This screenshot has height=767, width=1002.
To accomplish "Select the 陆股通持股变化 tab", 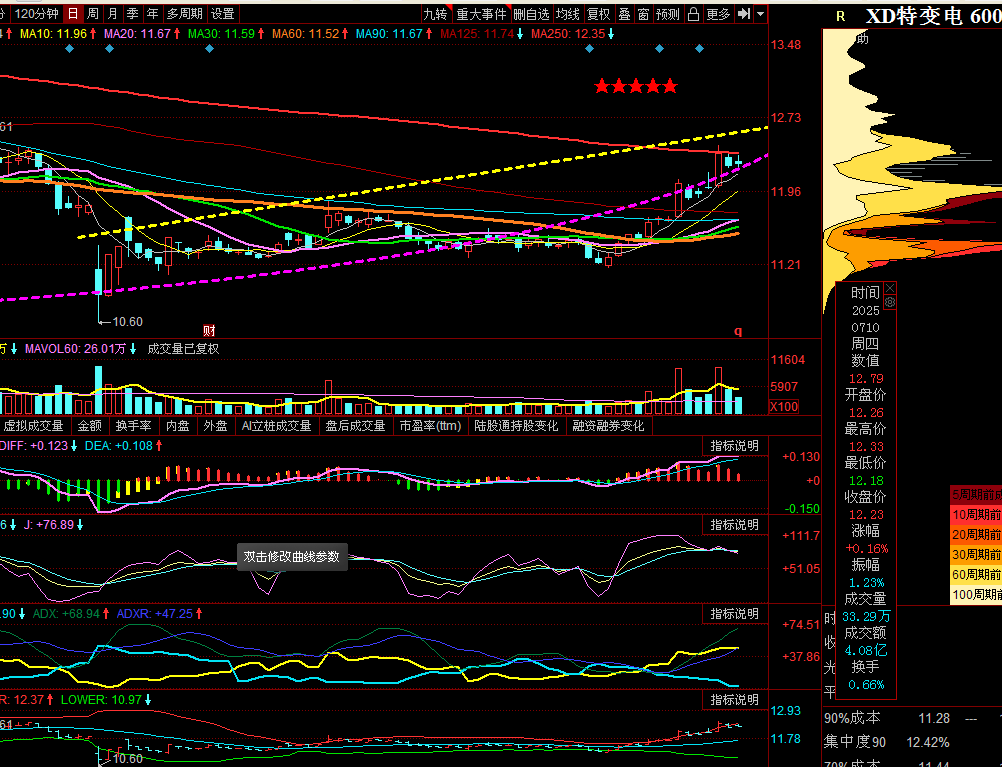I will (x=516, y=426).
